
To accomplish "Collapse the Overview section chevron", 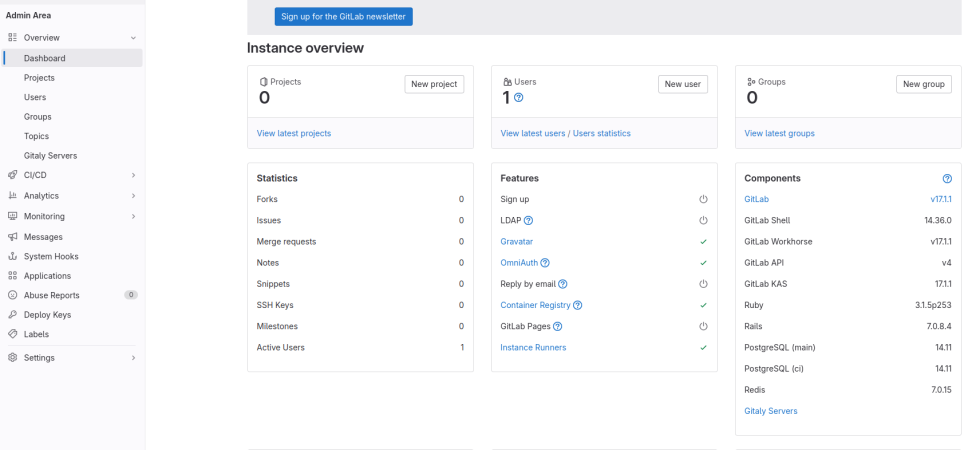I will 133,38.
